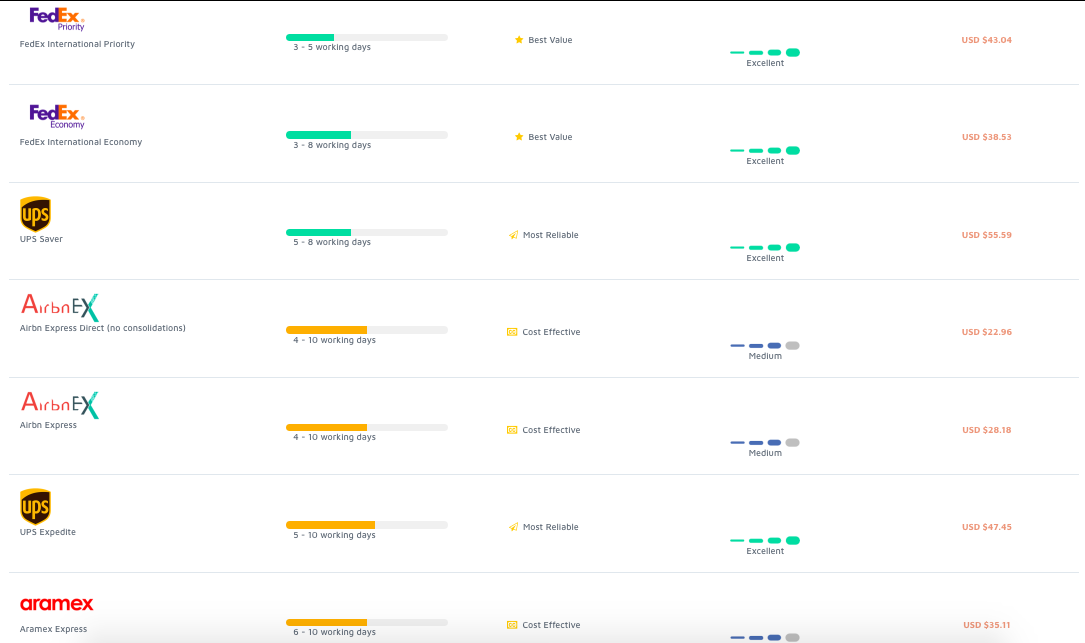
Task: Click the UPS Saver shield logo
Action: click(35, 214)
